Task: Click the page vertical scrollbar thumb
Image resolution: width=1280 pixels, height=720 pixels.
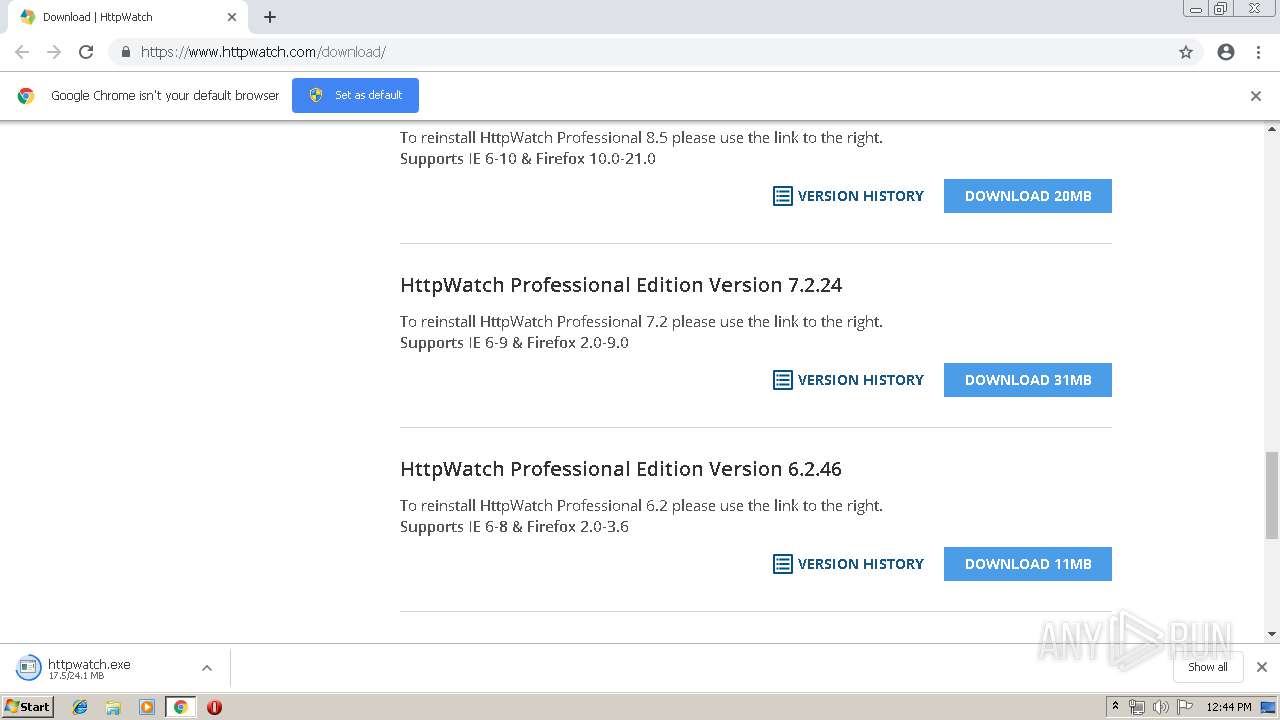Action: click(1272, 495)
